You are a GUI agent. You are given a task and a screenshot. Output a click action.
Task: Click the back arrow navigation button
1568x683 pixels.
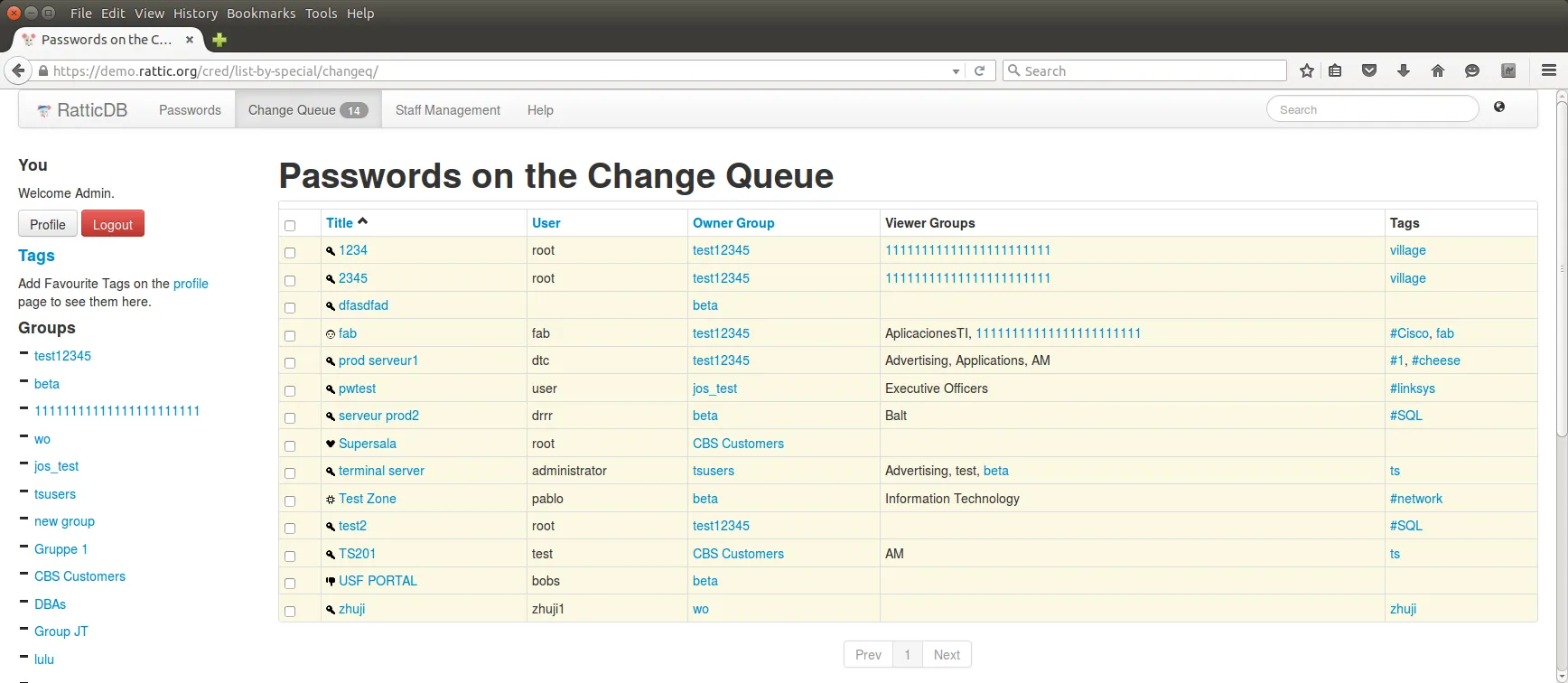pos(18,70)
